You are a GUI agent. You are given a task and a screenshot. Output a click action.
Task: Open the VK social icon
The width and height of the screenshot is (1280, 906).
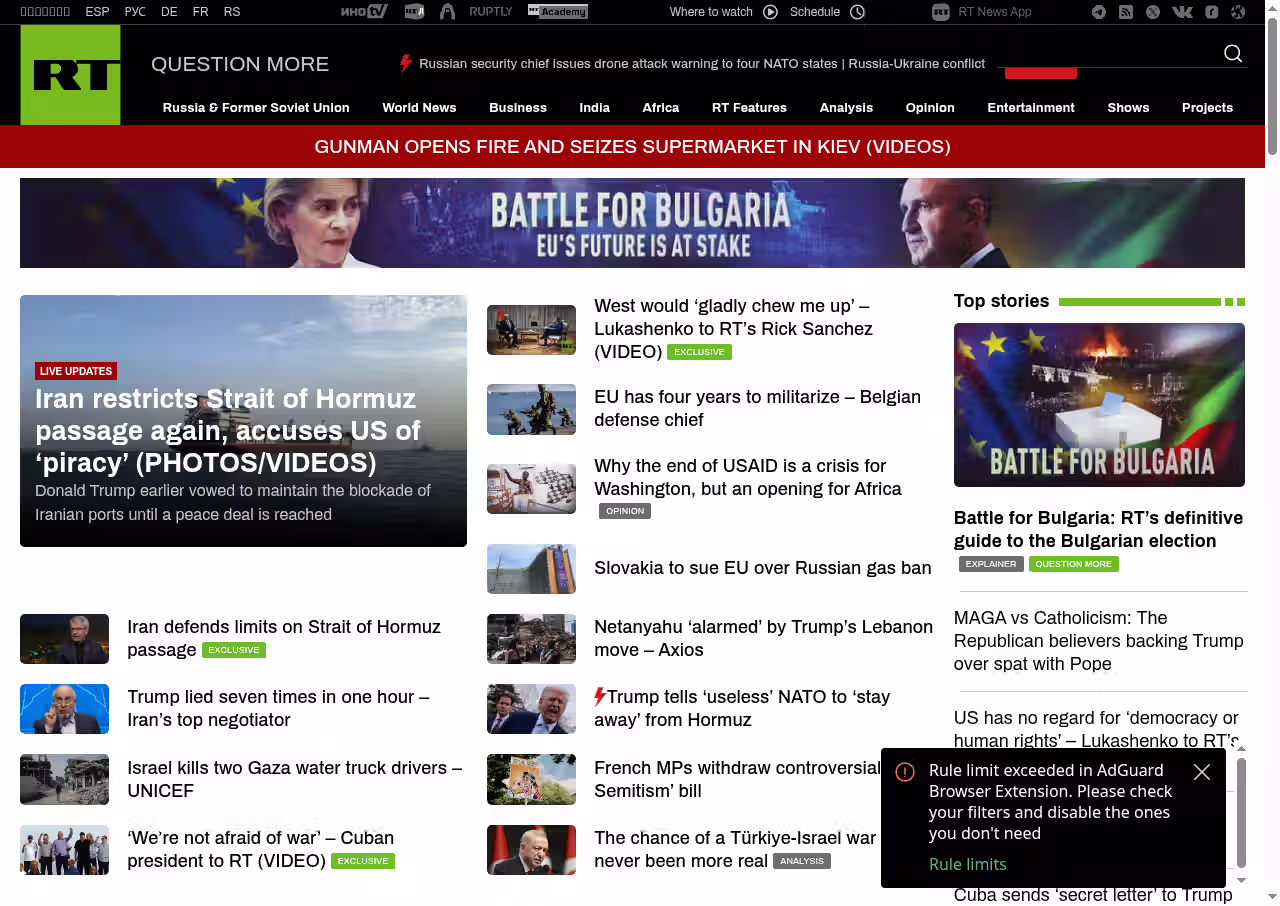[1182, 12]
